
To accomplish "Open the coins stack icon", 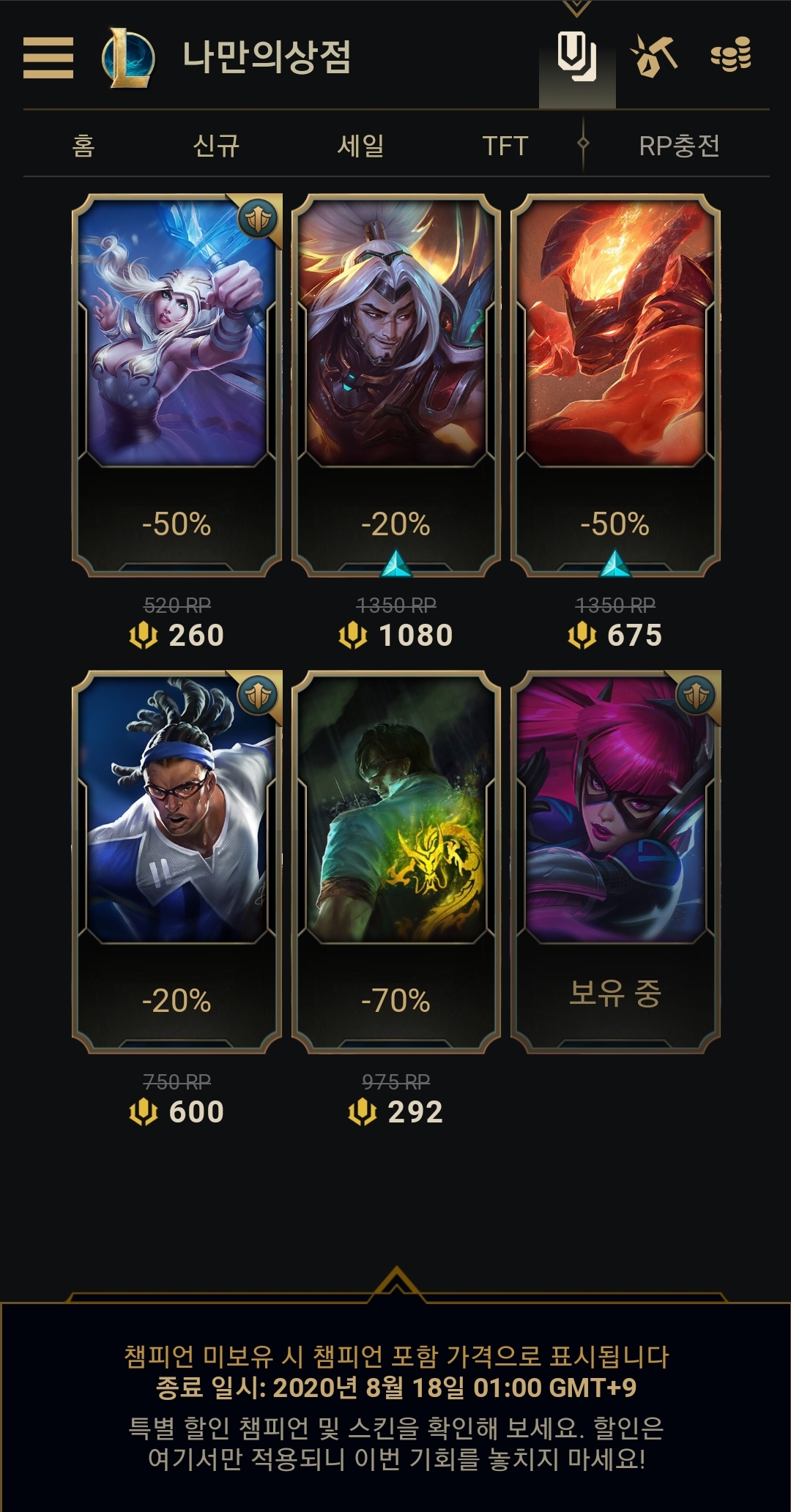I will [x=731, y=55].
